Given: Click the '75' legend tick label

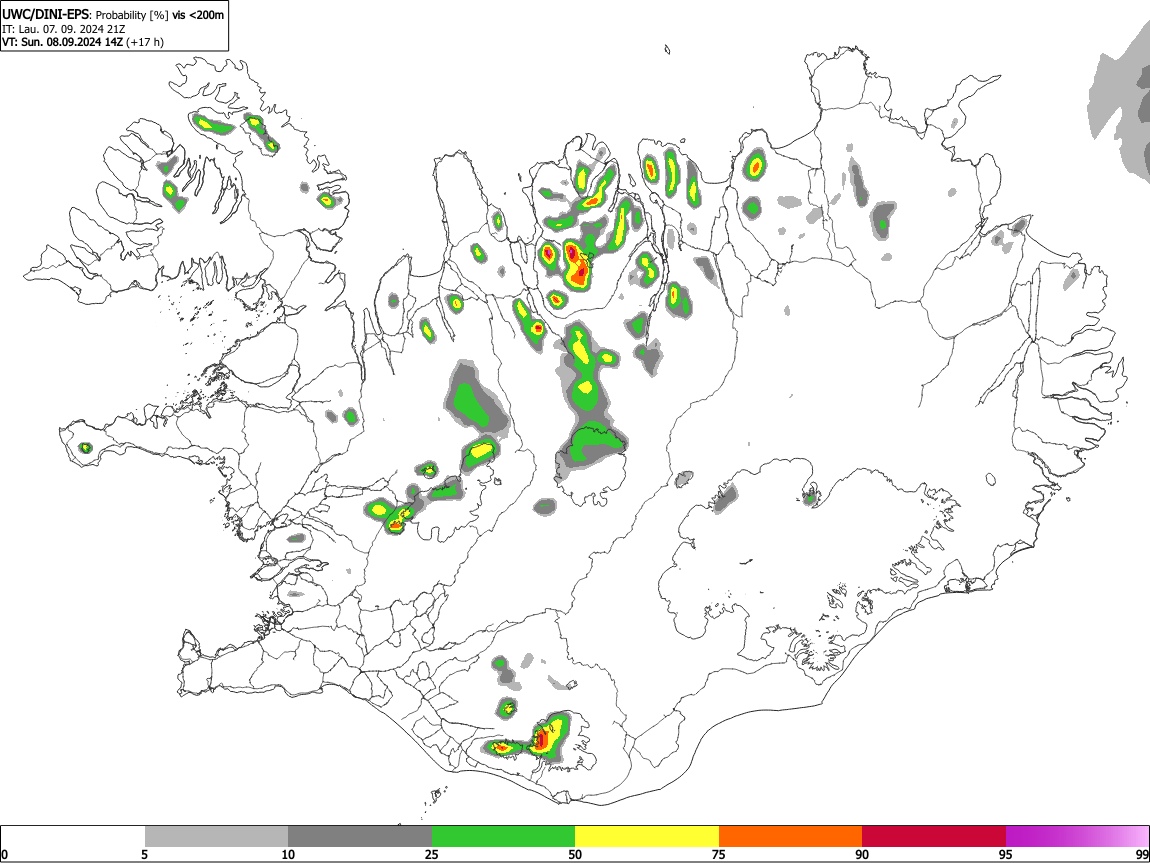Looking at the screenshot, I should (x=719, y=855).
